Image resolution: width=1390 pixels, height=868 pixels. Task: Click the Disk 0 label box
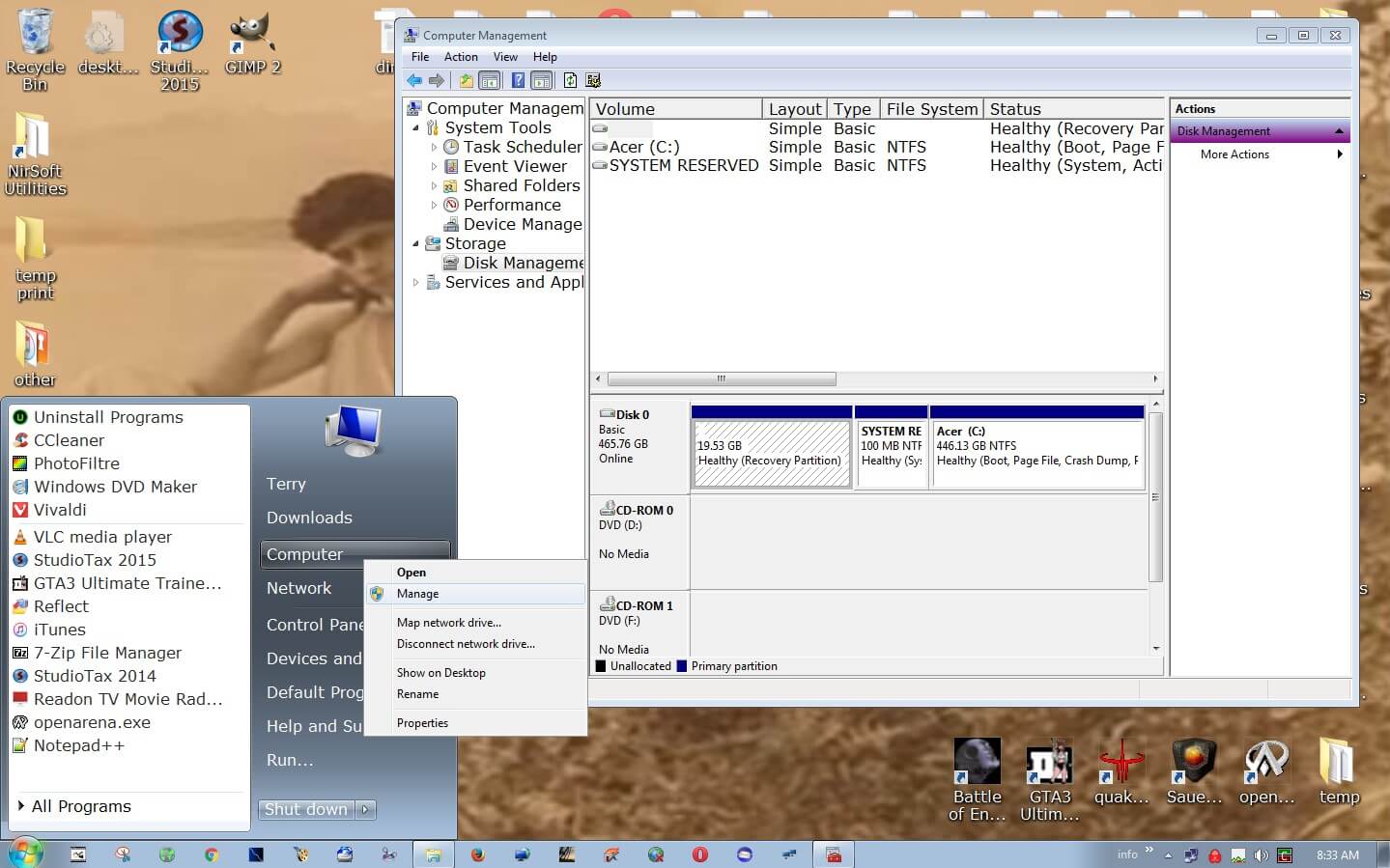[639, 445]
